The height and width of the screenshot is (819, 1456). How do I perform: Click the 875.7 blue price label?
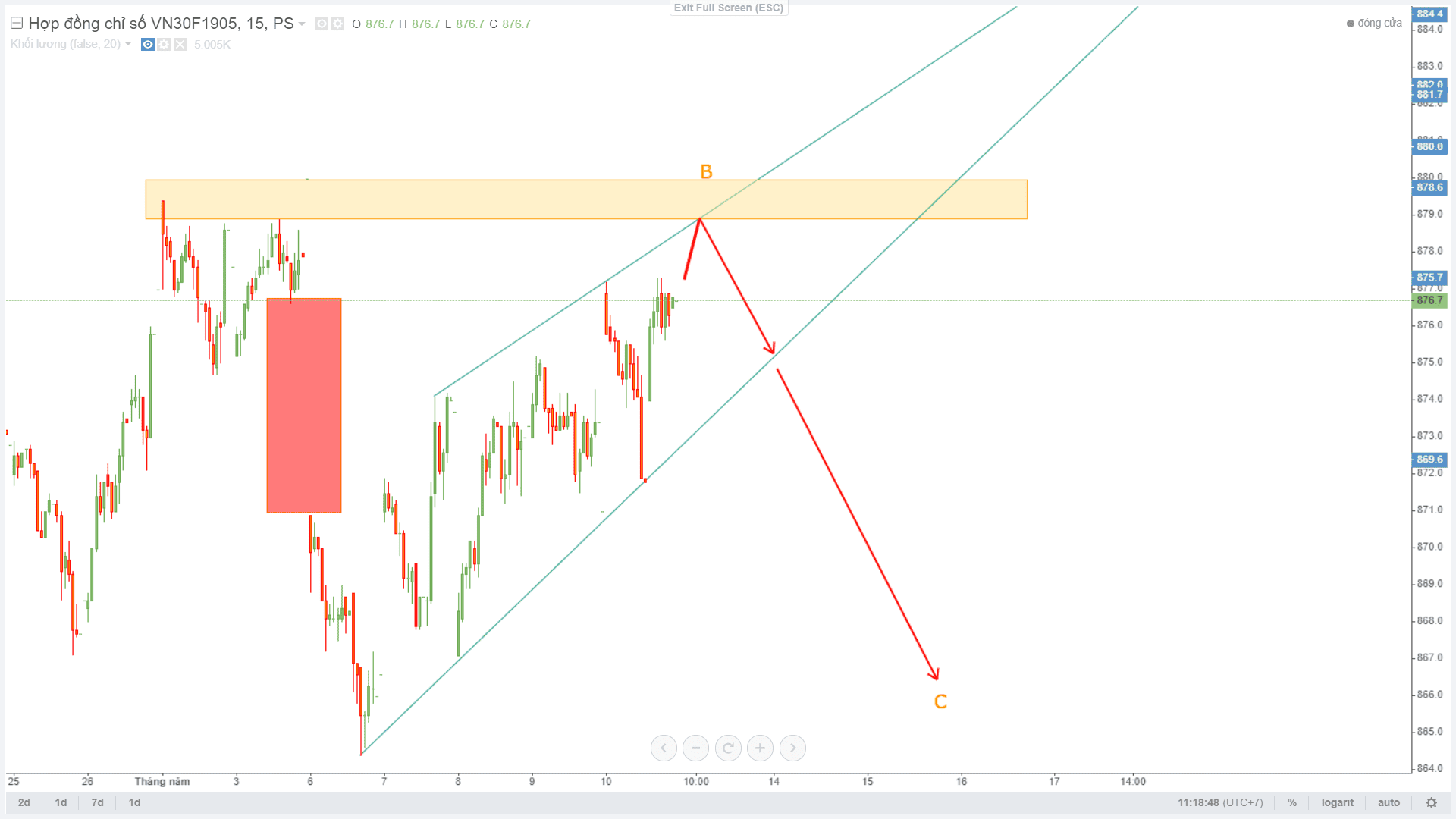[1429, 278]
